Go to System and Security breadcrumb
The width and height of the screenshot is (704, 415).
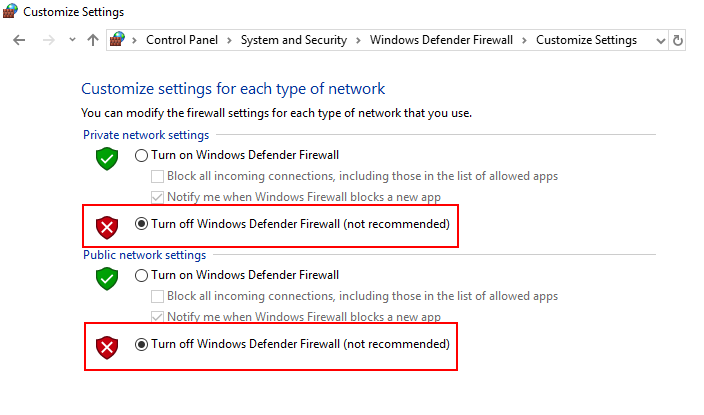pyautogui.click(x=293, y=40)
